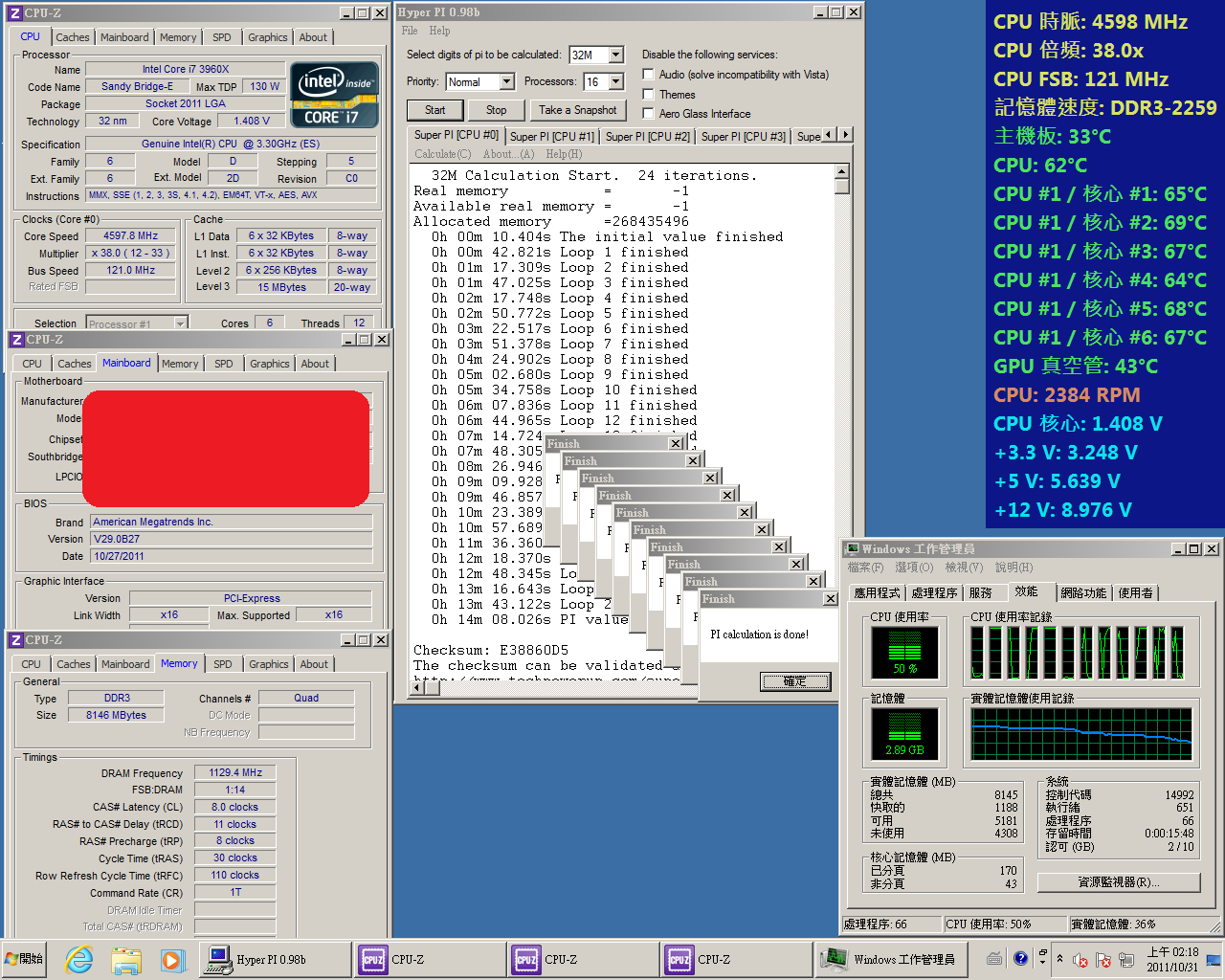Open the 網路功能 tab in Task Manager
Screen dimensions: 1225x980
(1083, 593)
